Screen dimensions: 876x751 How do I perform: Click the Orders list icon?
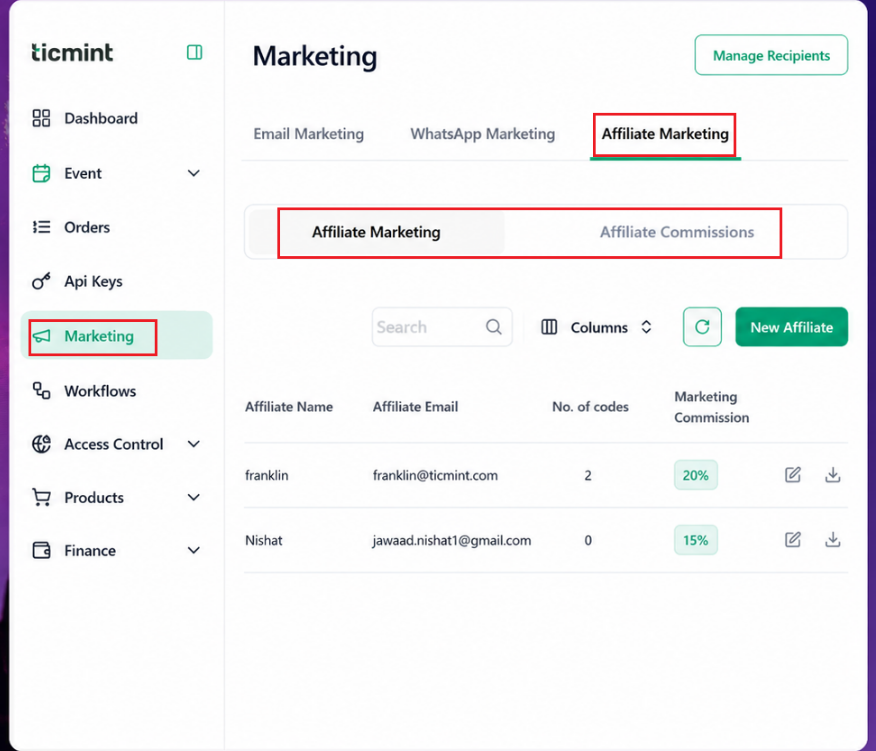pos(41,227)
